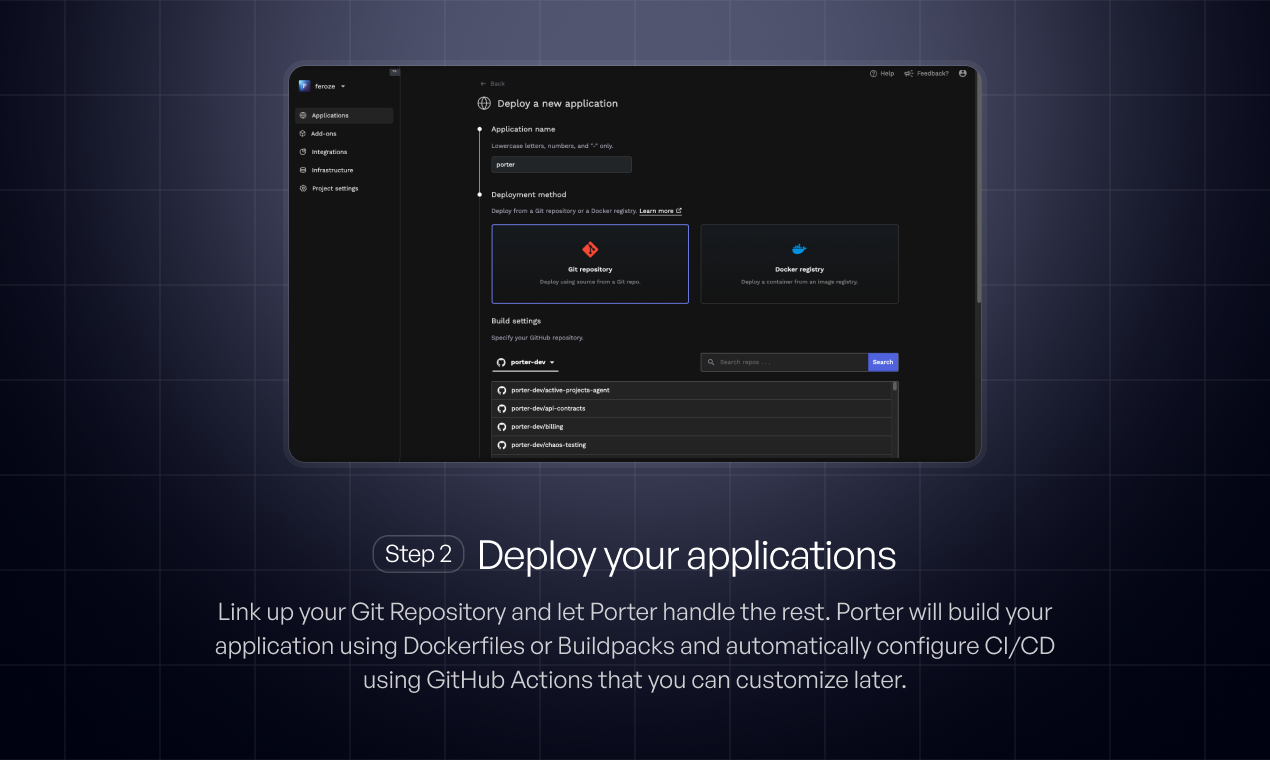This screenshot has width=1270, height=760.
Task: Select porter-dev/billing repo row
Action: (x=692, y=426)
